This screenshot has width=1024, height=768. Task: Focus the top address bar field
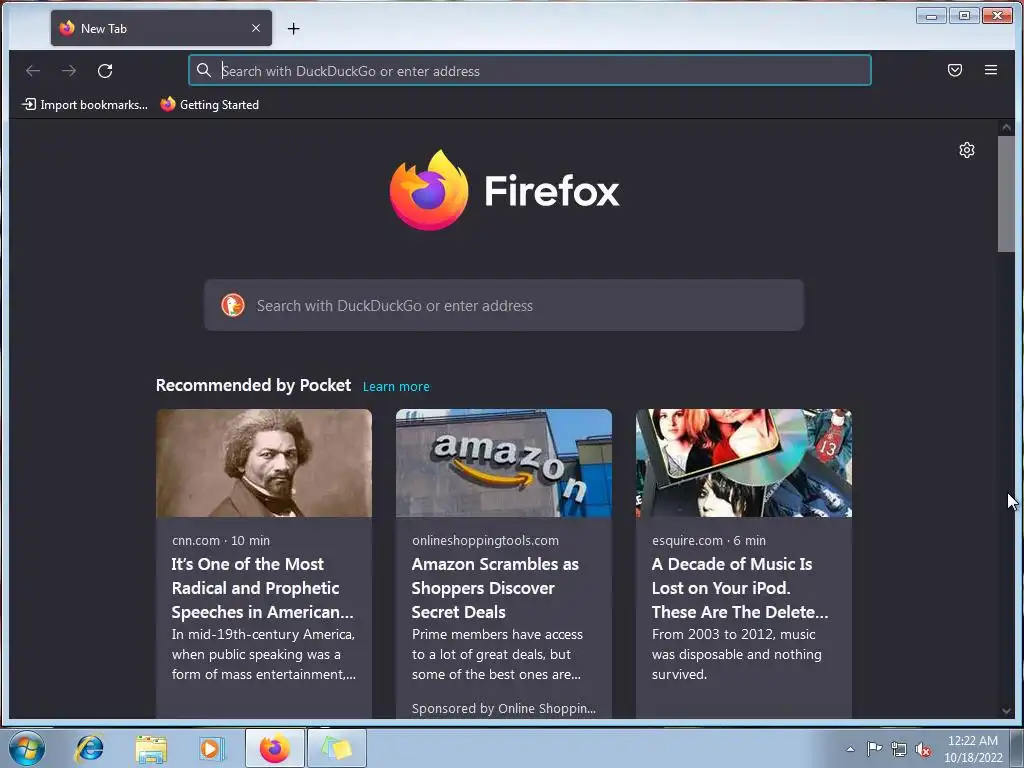[530, 70]
